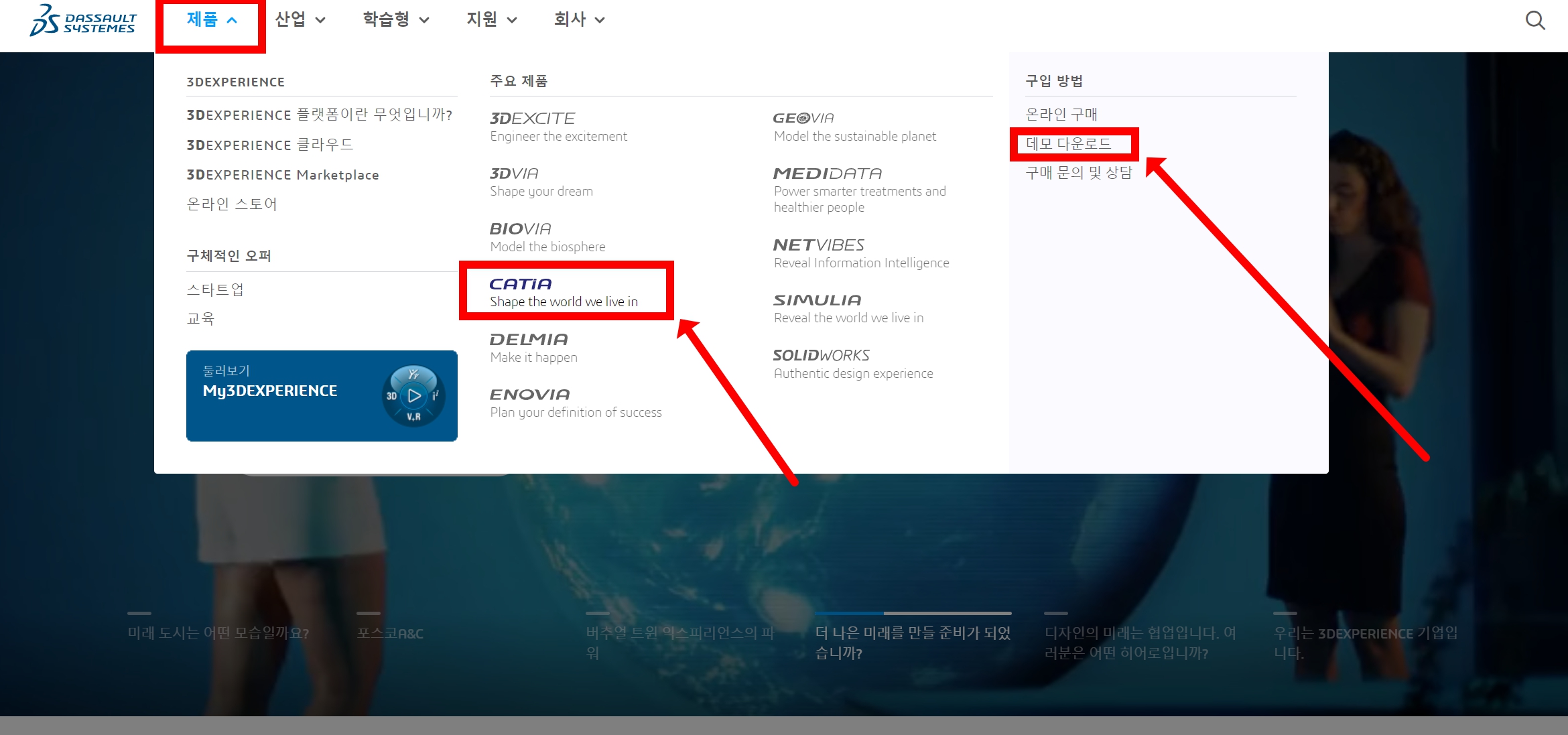The width and height of the screenshot is (1568, 735).
Task: Choose the CATIA product
Action: (564, 292)
